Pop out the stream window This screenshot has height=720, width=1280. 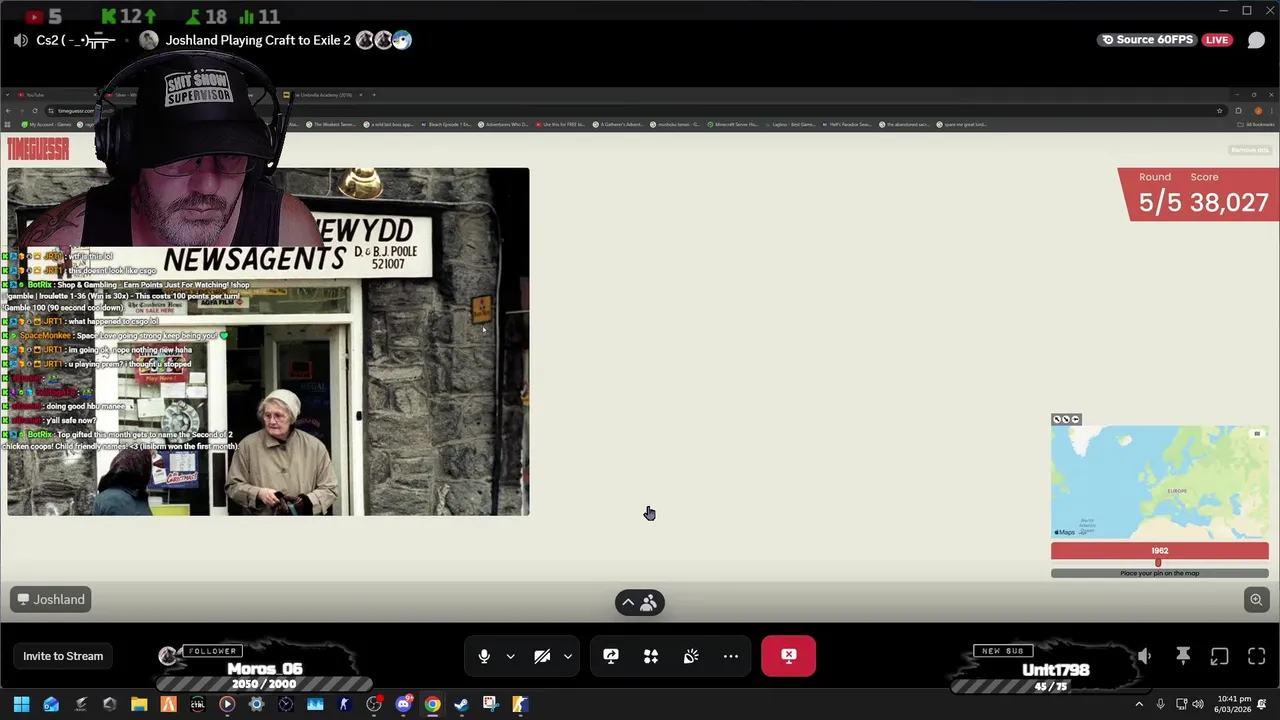point(1219,656)
